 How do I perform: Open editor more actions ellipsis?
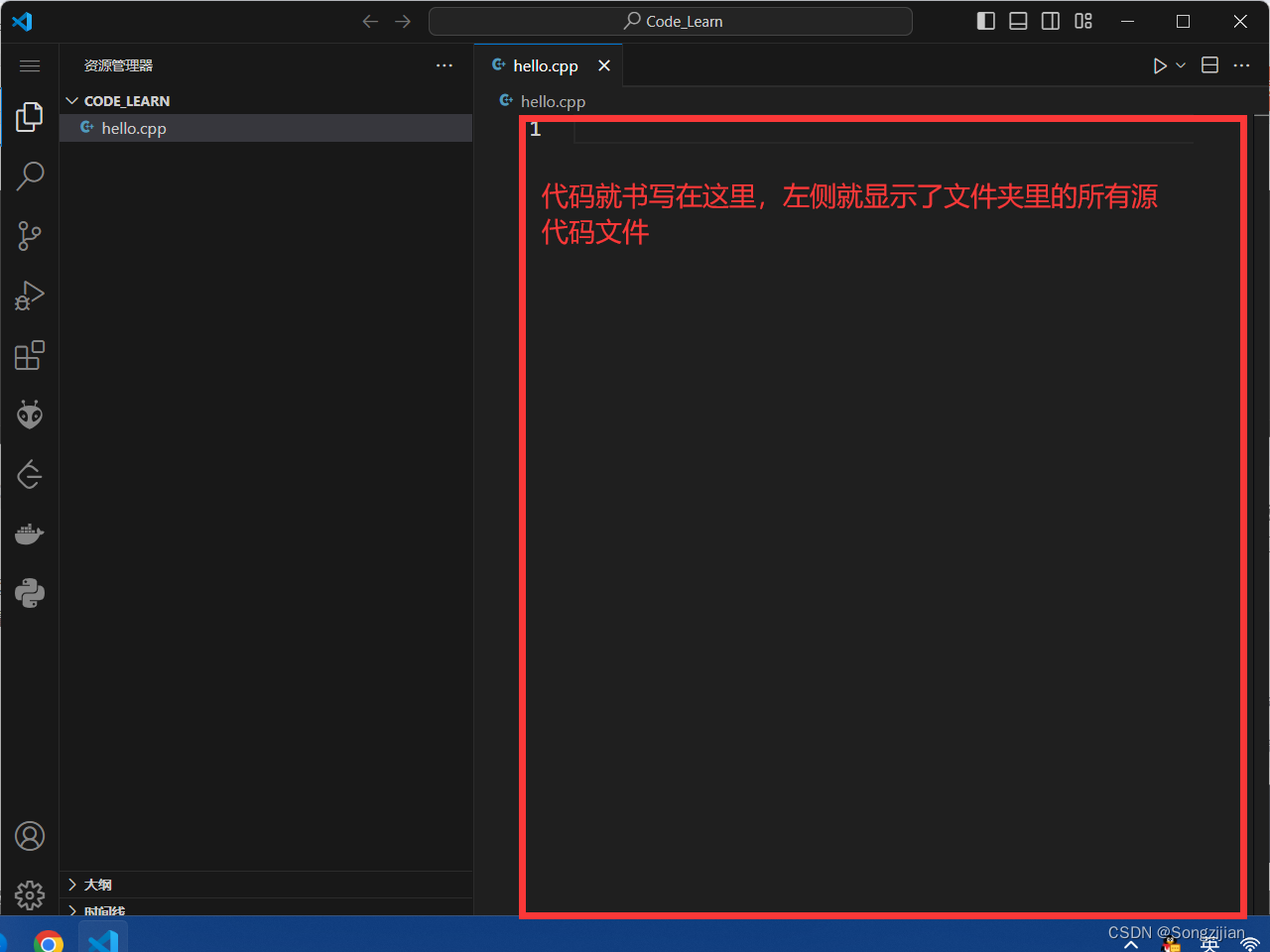[1242, 65]
